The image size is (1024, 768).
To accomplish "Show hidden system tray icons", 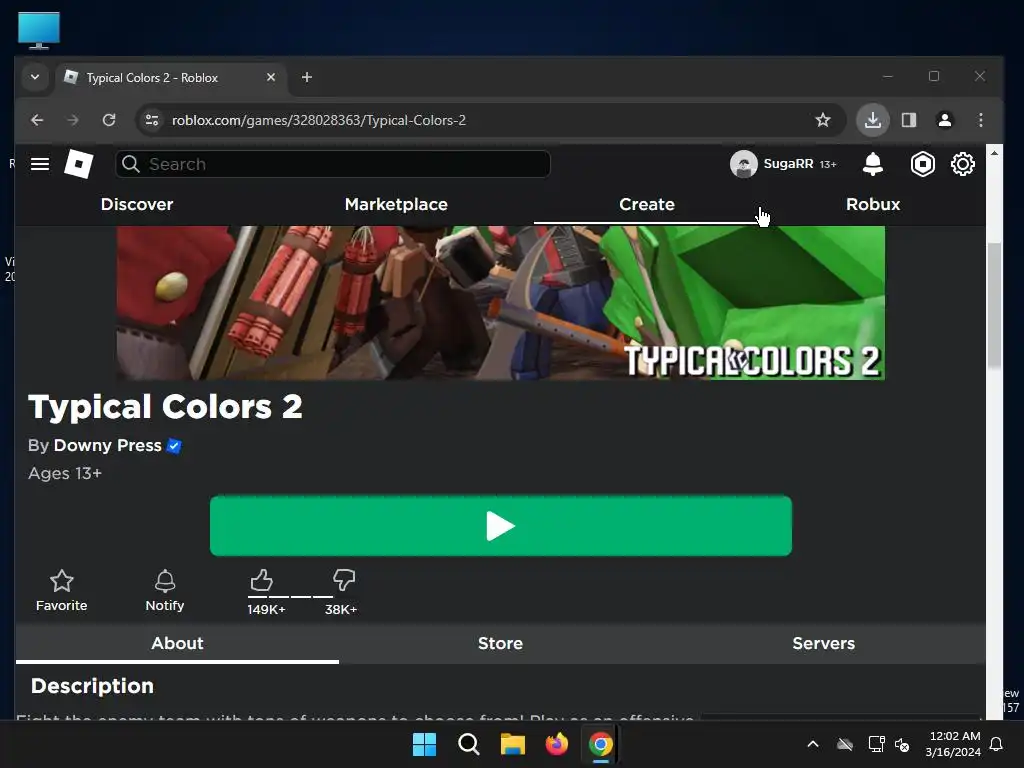I will click(812, 744).
